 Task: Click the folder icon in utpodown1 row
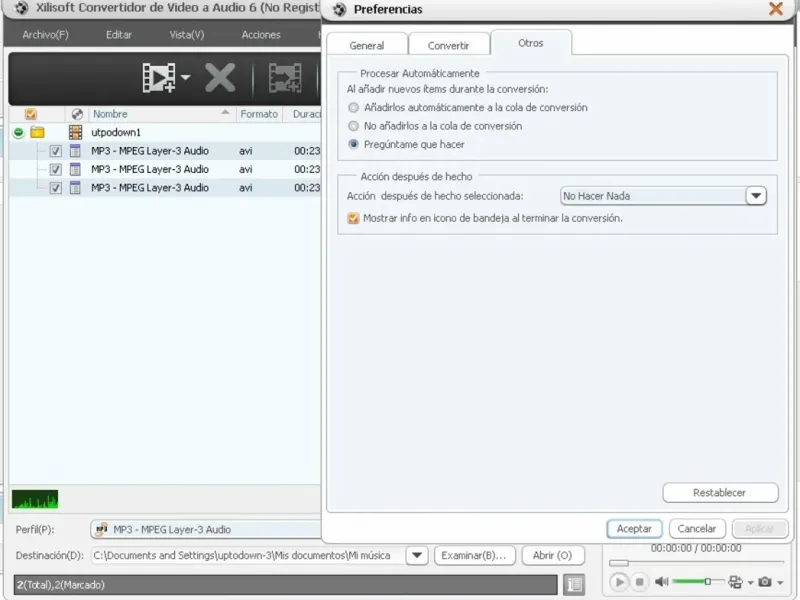pos(37,133)
